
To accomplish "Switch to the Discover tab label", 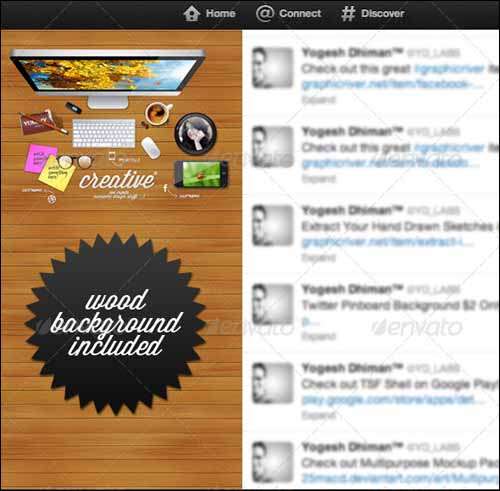I will [383, 14].
